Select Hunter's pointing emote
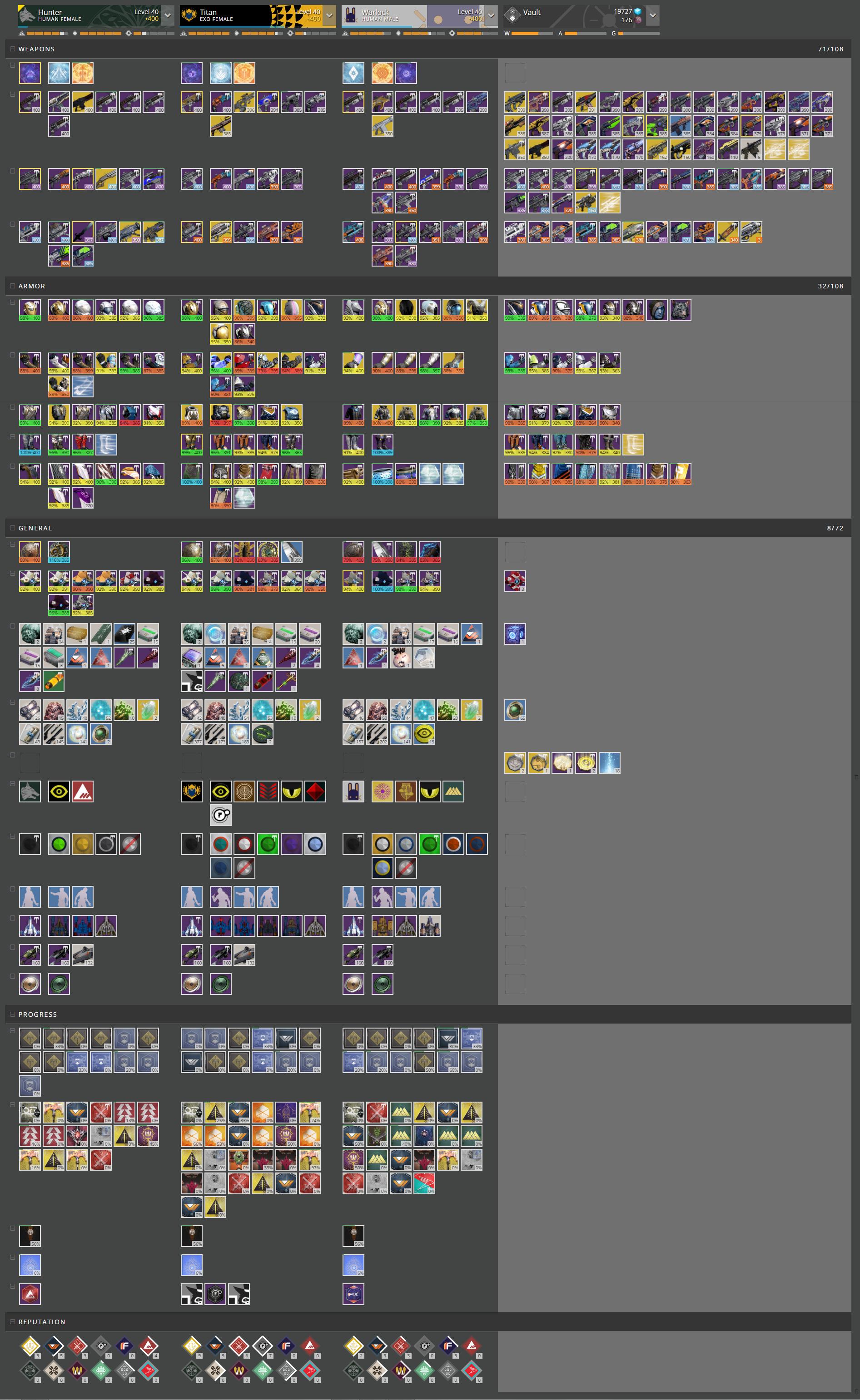 click(59, 897)
